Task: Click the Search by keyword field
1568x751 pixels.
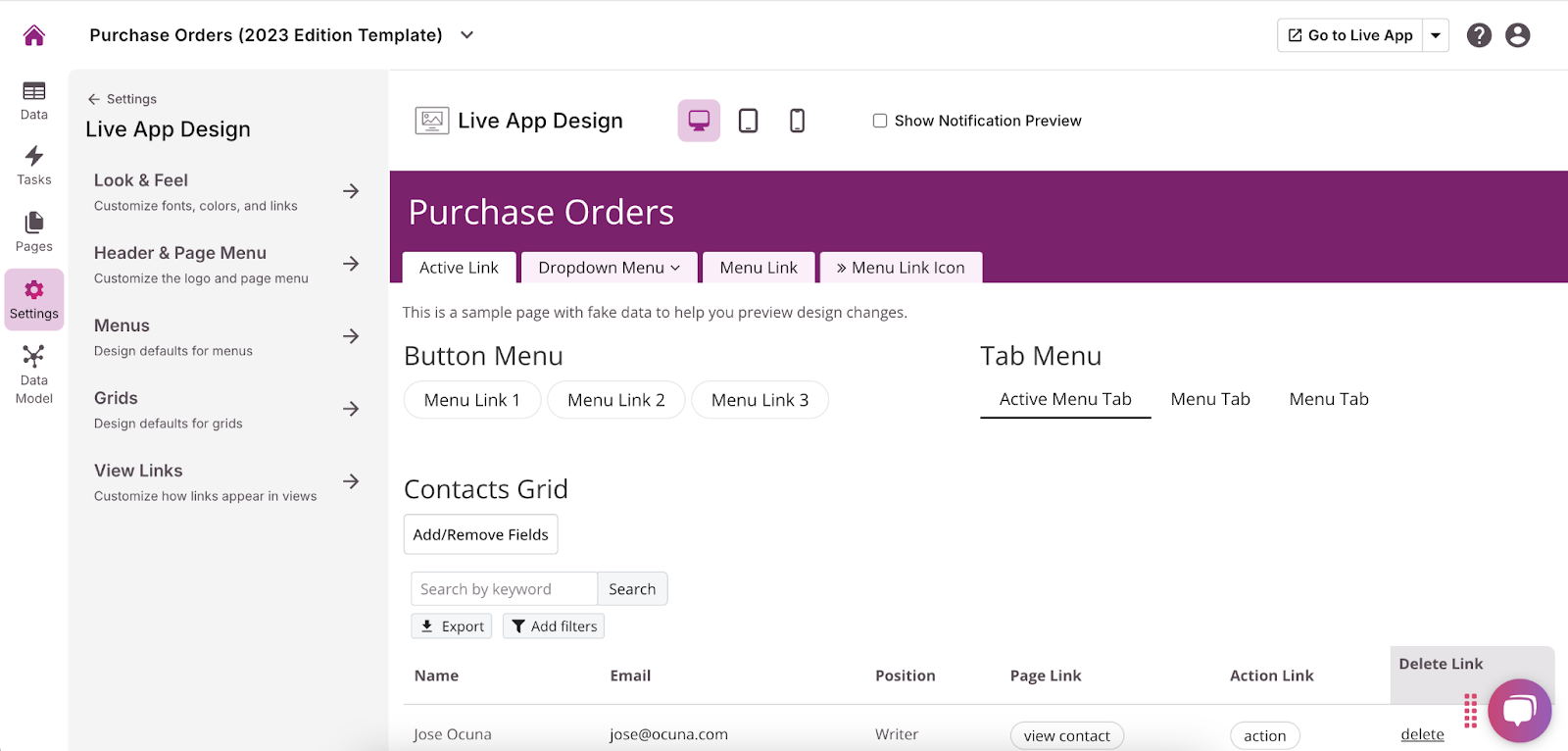Action: pos(504,589)
